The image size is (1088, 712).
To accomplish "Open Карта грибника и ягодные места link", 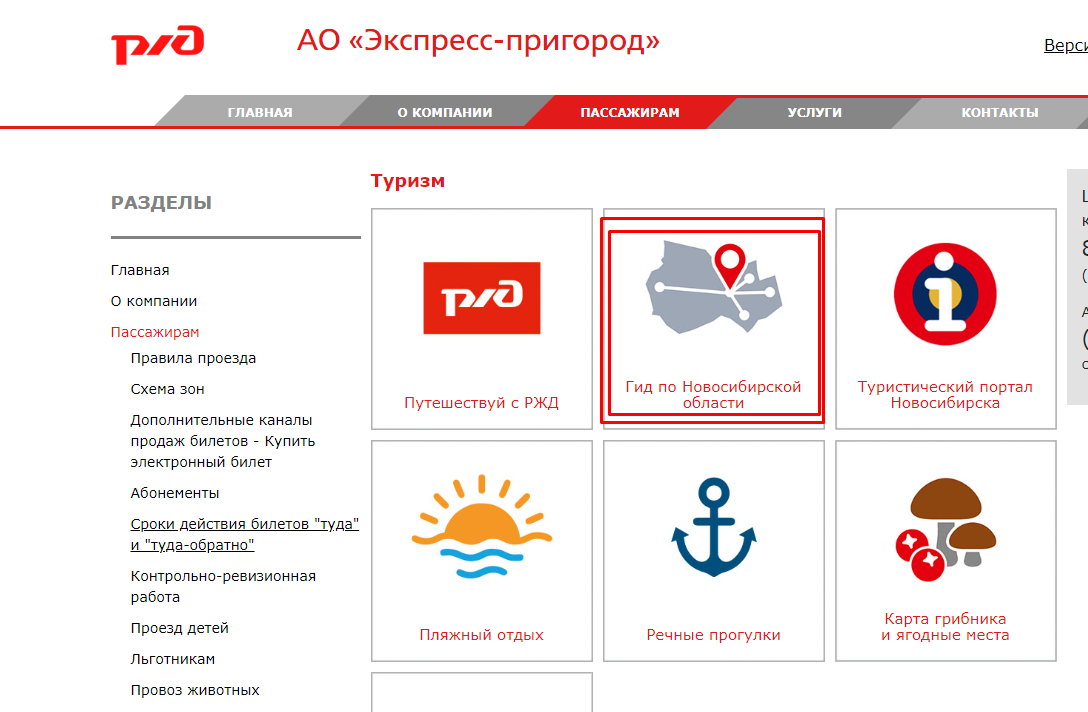I will point(945,627).
